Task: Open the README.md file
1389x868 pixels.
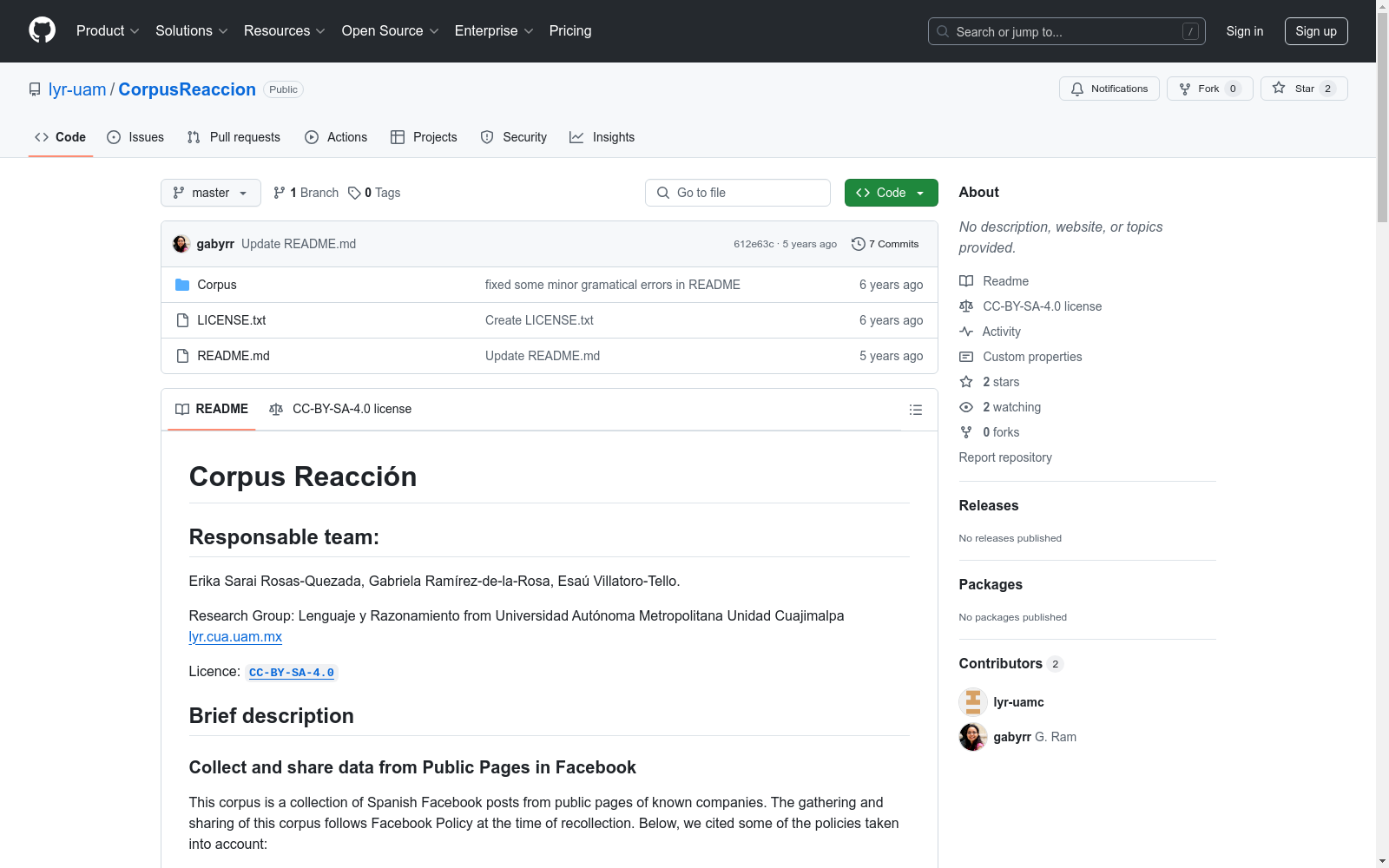Action: (x=234, y=356)
